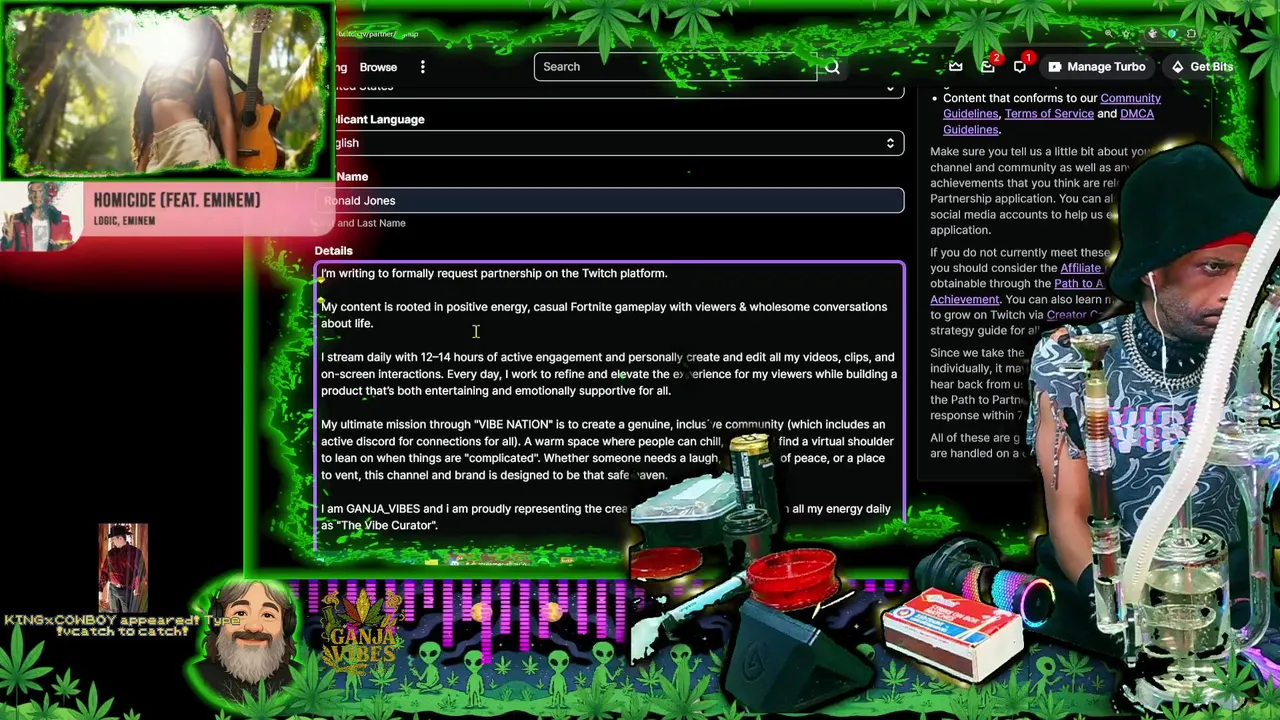This screenshot has height=720, width=1280.
Task: Click the Ganja Vibes logo overlay
Action: pyautogui.click(x=362, y=632)
